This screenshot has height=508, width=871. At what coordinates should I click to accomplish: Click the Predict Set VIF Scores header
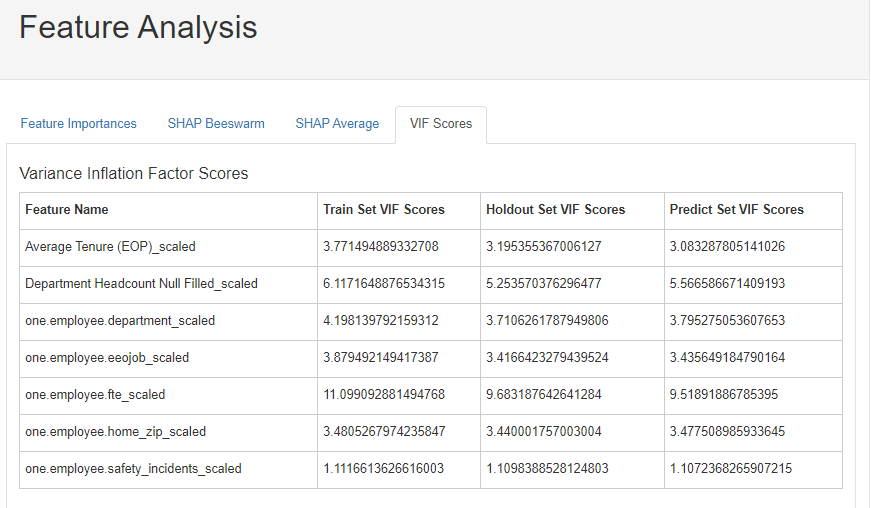pyautogui.click(x=736, y=210)
